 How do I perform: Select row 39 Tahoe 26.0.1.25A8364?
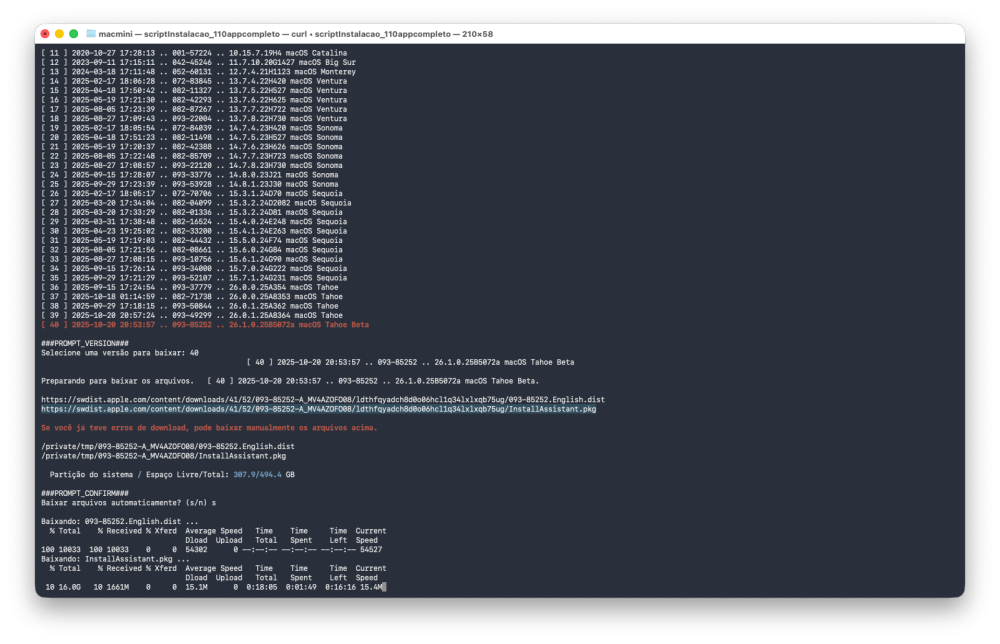pyautogui.click(x=192, y=316)
